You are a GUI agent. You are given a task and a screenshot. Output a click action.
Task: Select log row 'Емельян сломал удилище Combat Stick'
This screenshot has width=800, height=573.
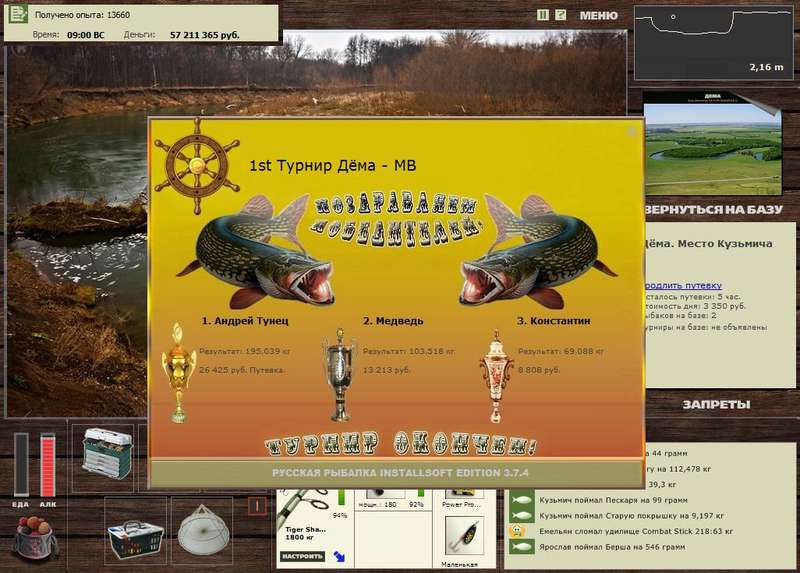click(x=636, y=531)
